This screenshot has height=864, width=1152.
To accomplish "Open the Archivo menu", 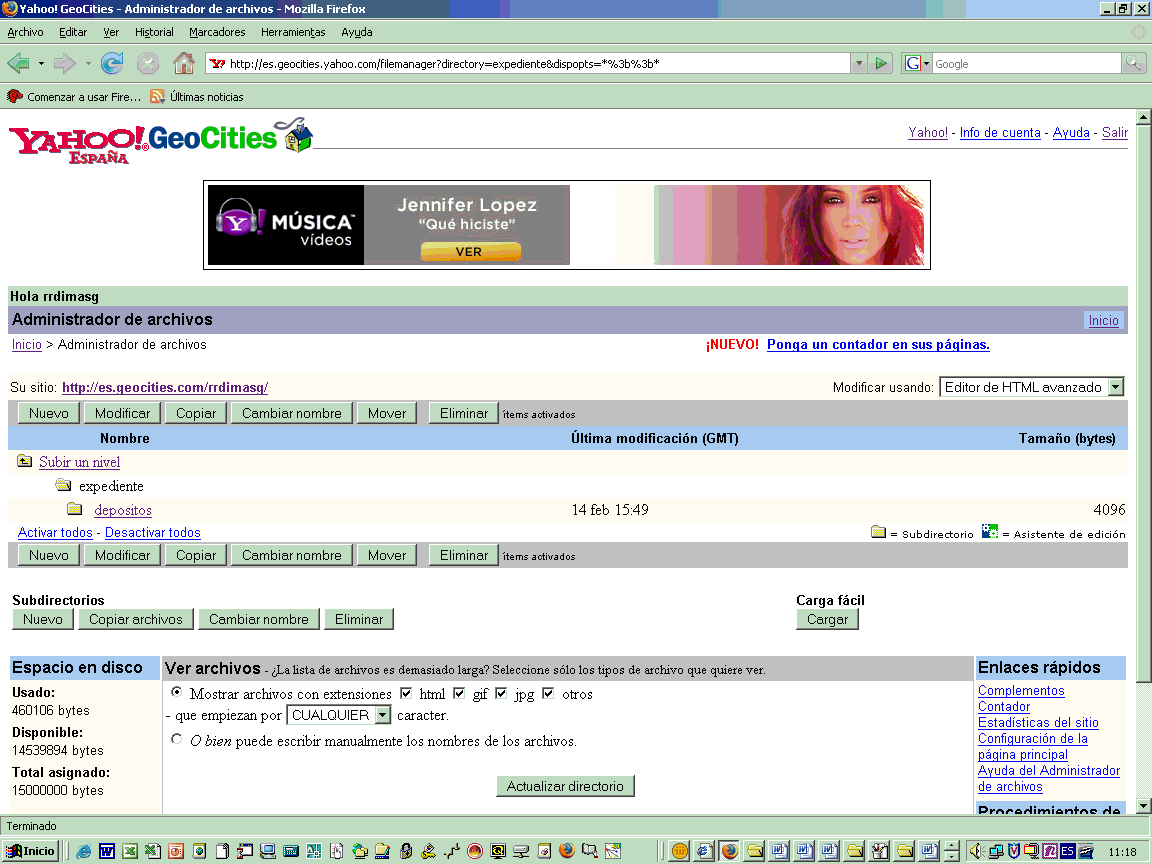I will point(25,32).
